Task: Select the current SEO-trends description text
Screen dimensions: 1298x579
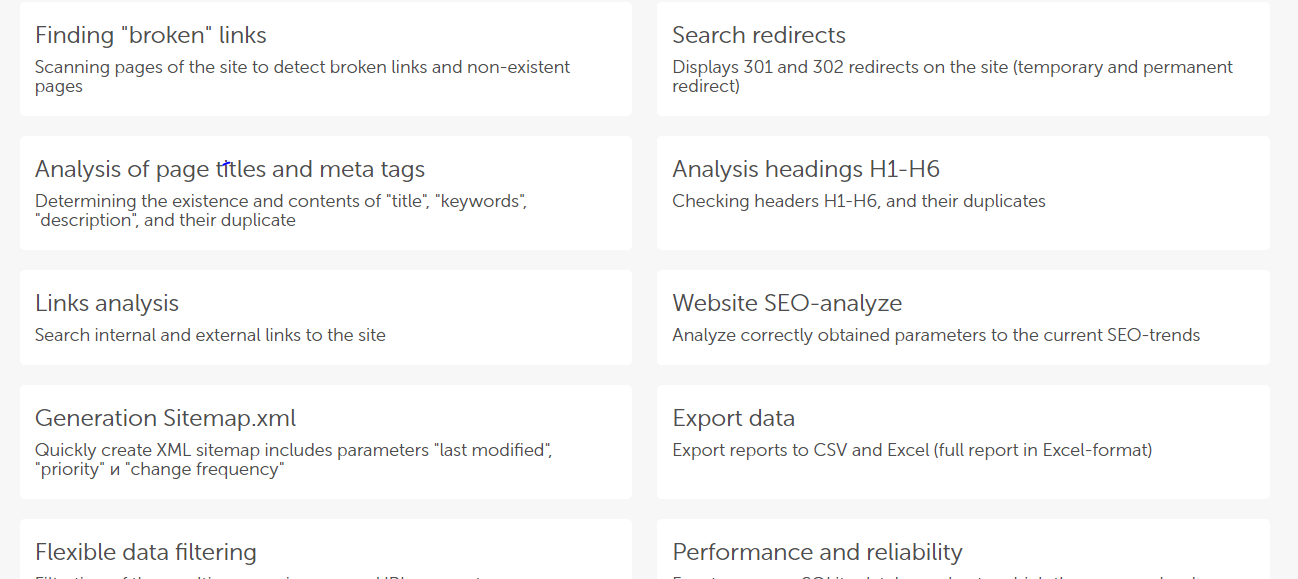Action: pos(936,336)
